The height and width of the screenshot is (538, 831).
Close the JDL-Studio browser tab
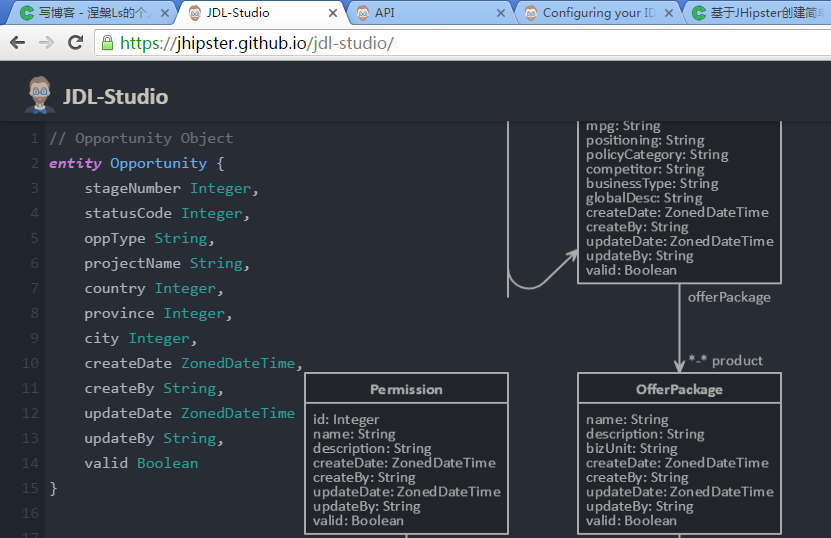[x=332, y=13]
